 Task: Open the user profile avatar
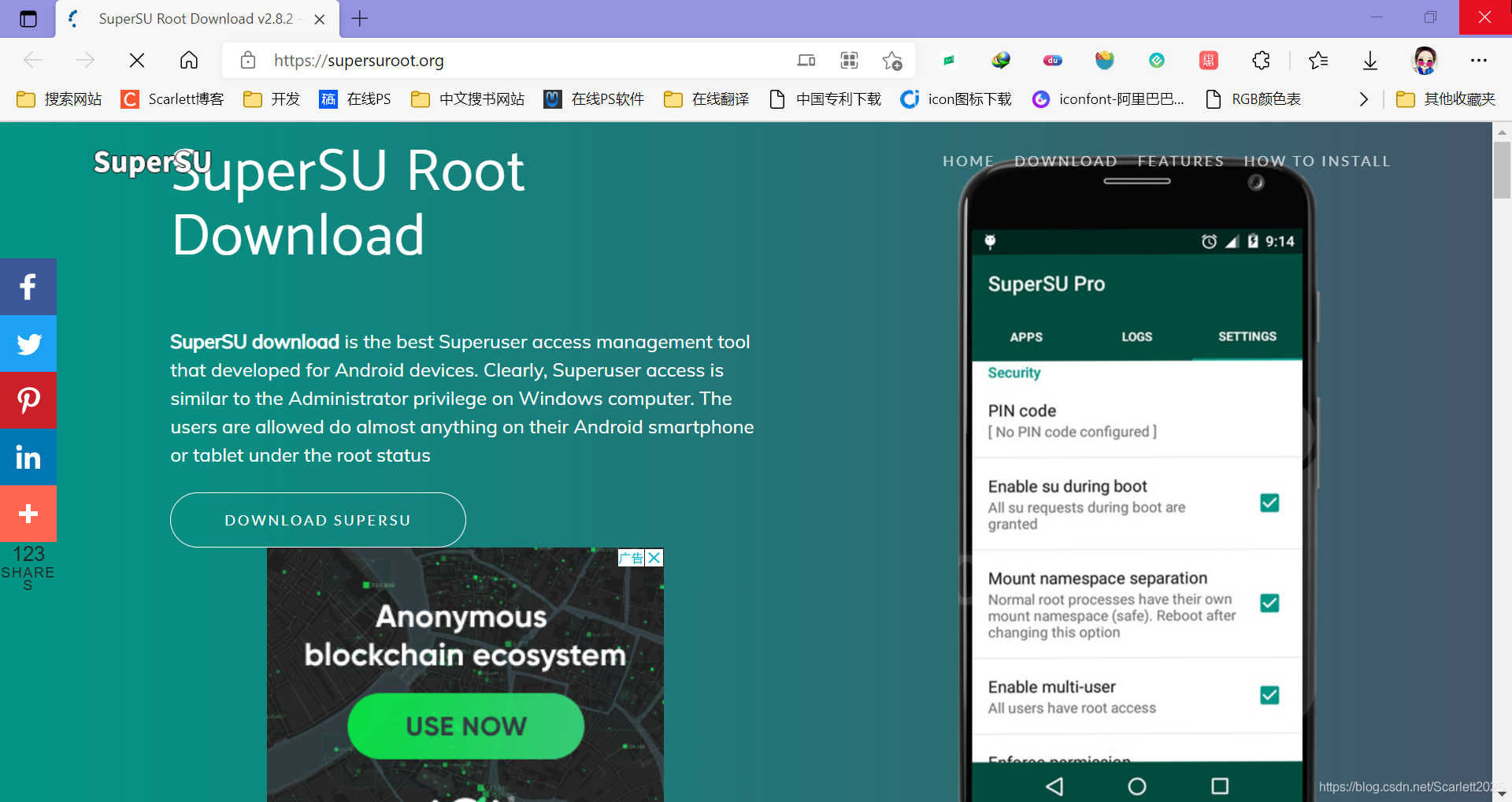pyautogui.click(x=1425, y=60)
